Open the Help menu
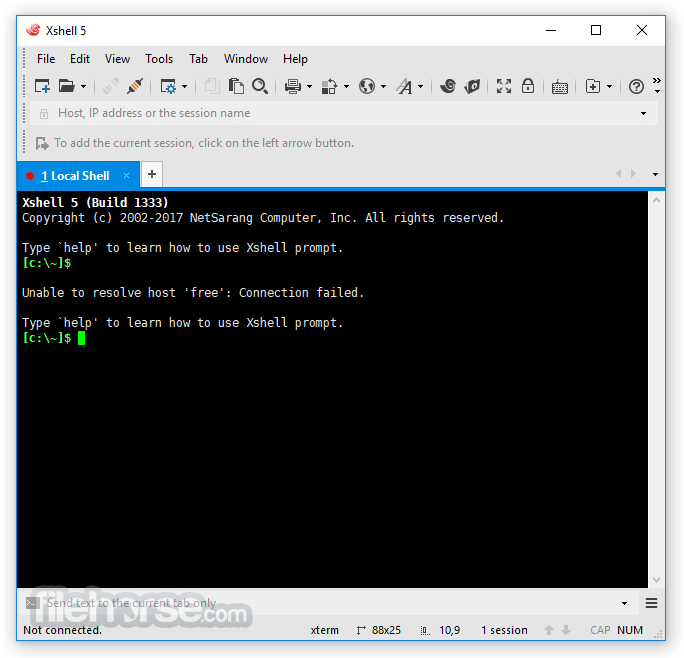This screenshot has width=684, height=658. 295,59
